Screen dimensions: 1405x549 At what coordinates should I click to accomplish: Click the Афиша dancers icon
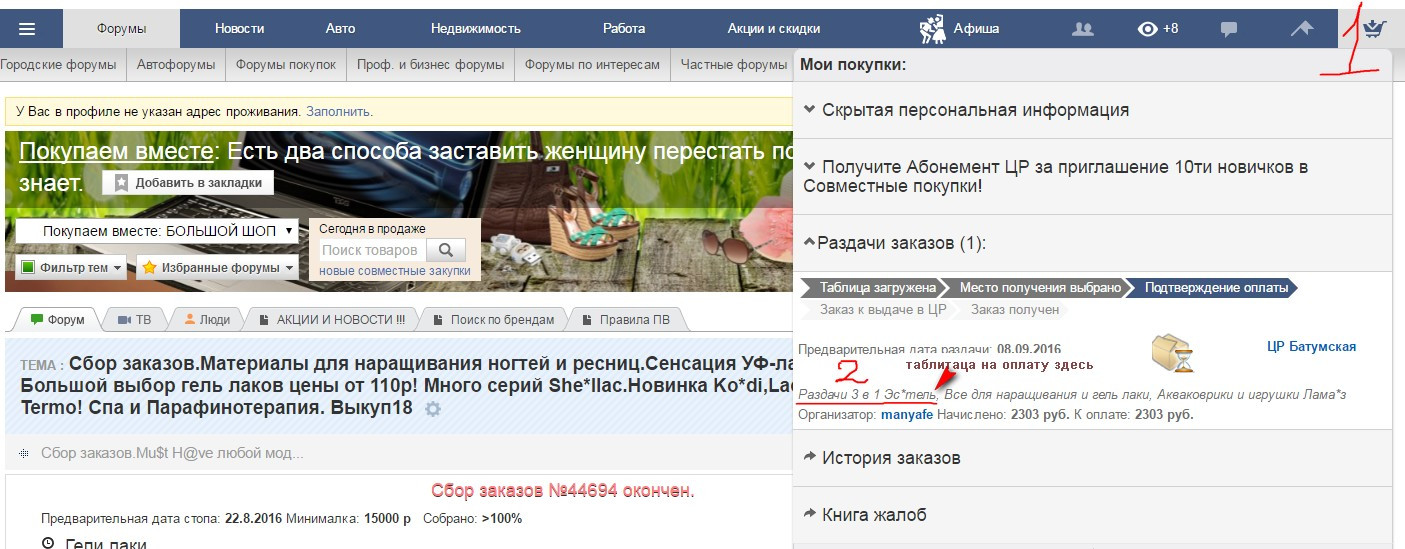point(933,29)
